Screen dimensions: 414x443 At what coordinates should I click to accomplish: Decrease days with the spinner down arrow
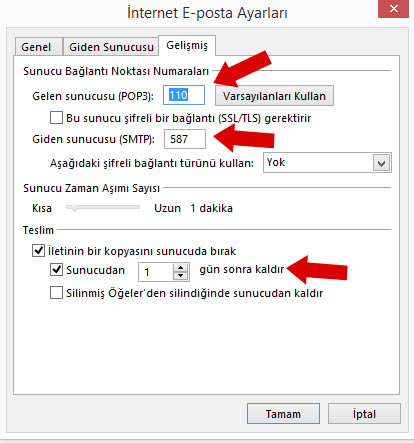pos(181,276)
